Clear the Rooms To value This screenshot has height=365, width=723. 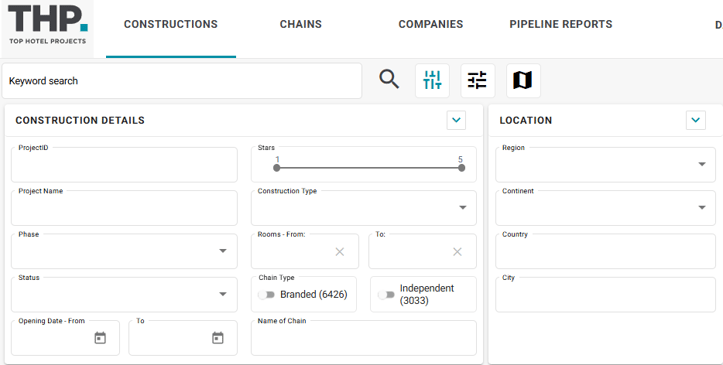coord(457,252)
